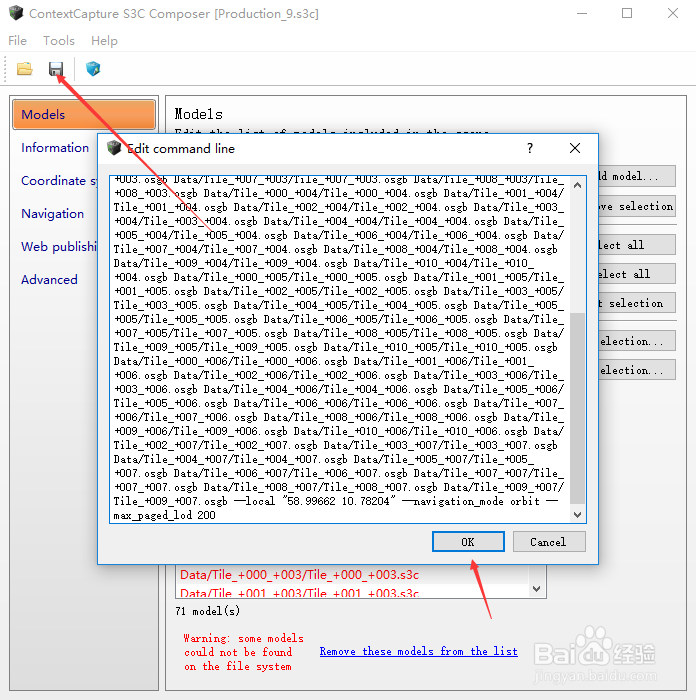Select Data/Tile_+001_+003/Tile_+001_+003.s3c list row
The width and height of the screenshot is (696, 700).
pos(352,592)
